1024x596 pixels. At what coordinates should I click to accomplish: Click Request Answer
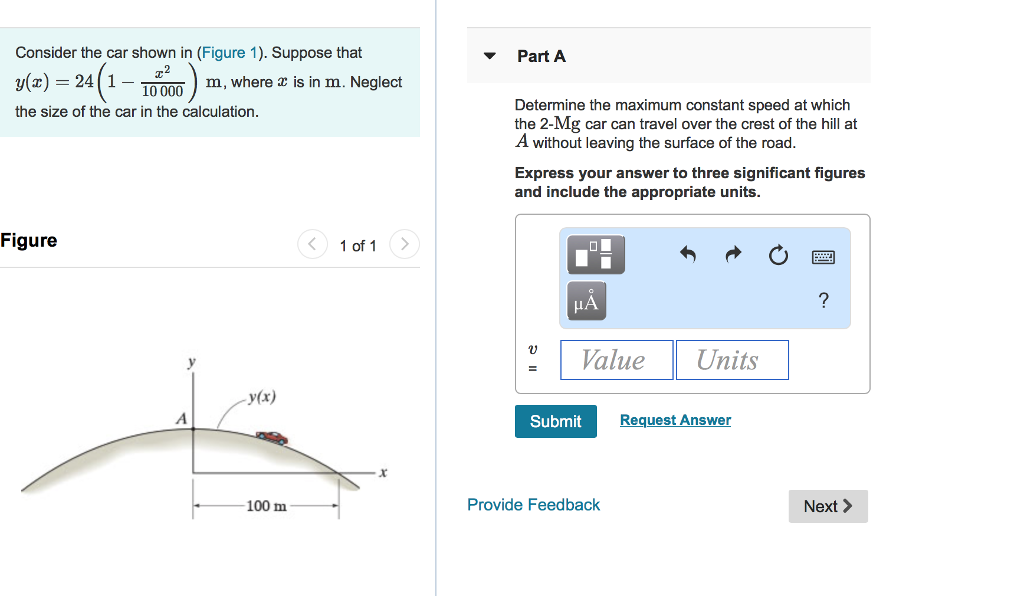(674, 420)
